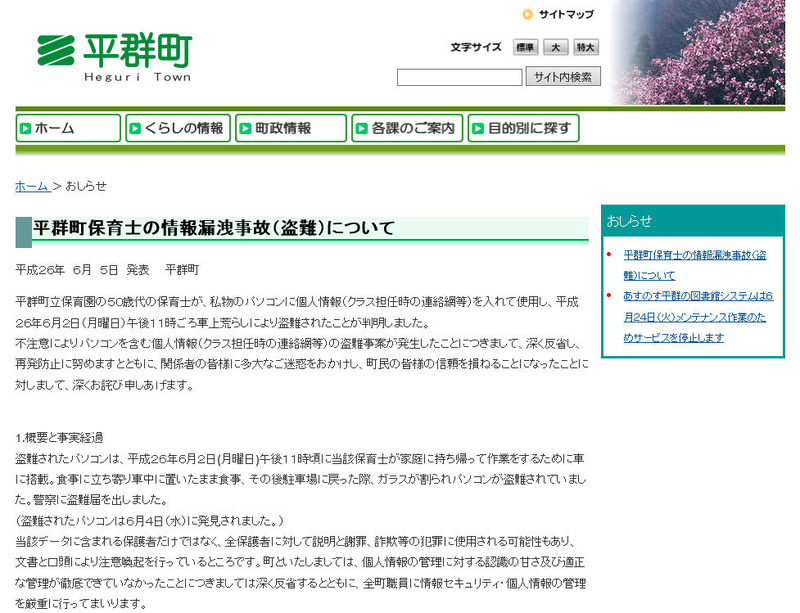Click the teal おしらせ sidebar header

(692, 221)
